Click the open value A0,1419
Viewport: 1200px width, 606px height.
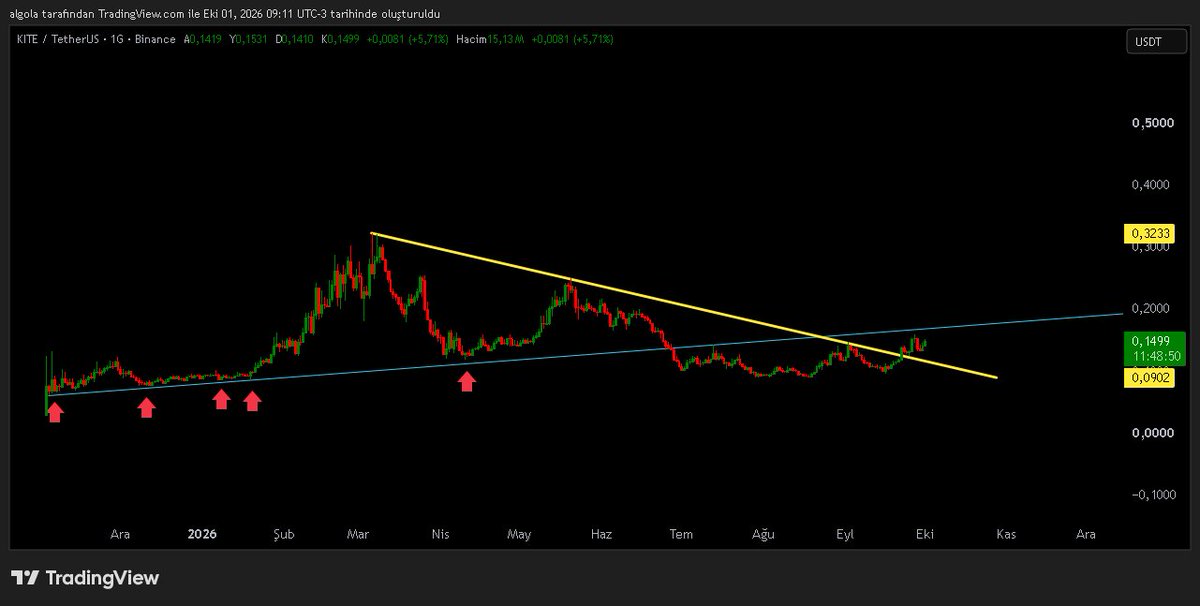(204, 39)
